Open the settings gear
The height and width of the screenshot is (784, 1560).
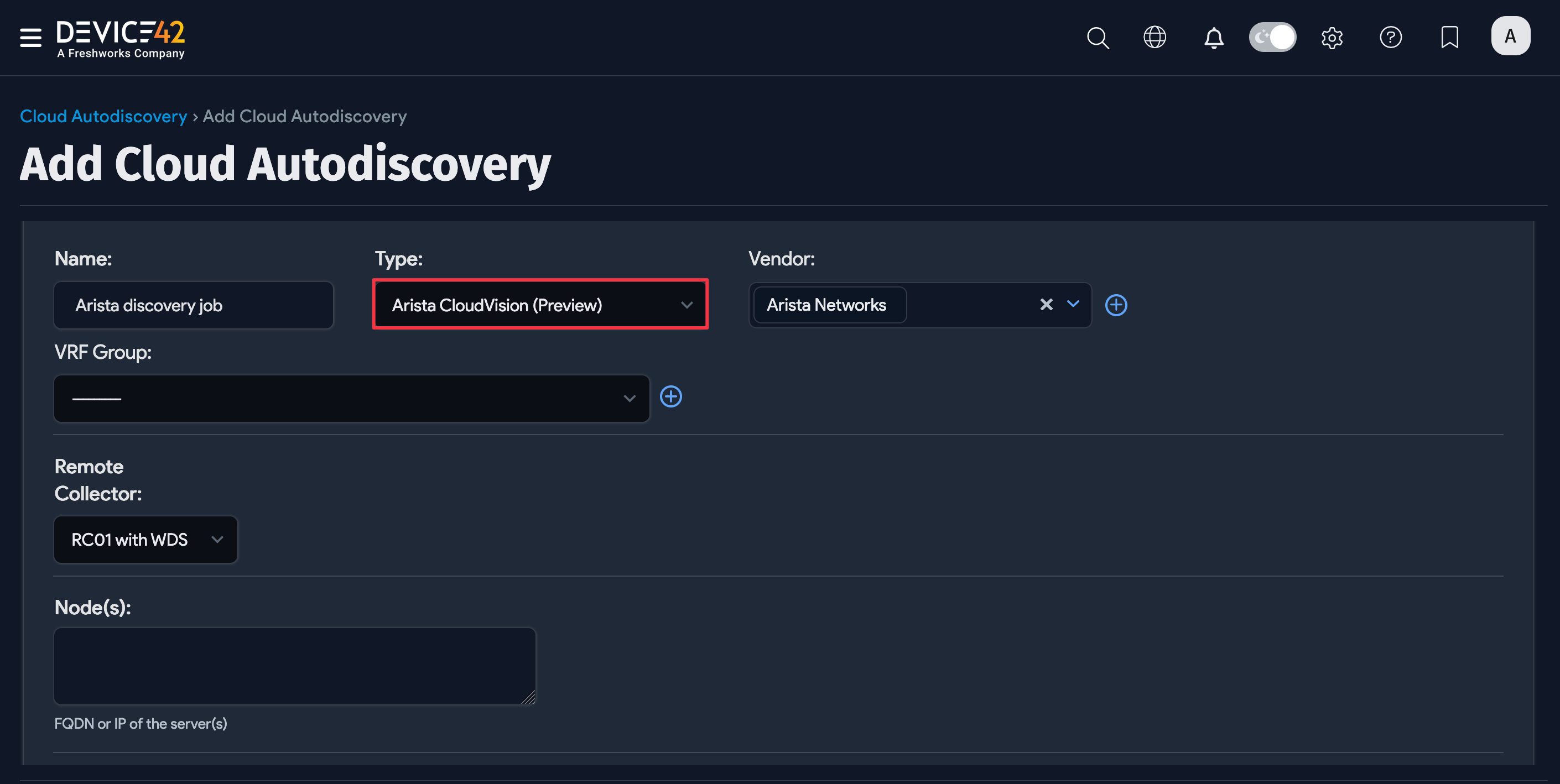pos(1332,38)
